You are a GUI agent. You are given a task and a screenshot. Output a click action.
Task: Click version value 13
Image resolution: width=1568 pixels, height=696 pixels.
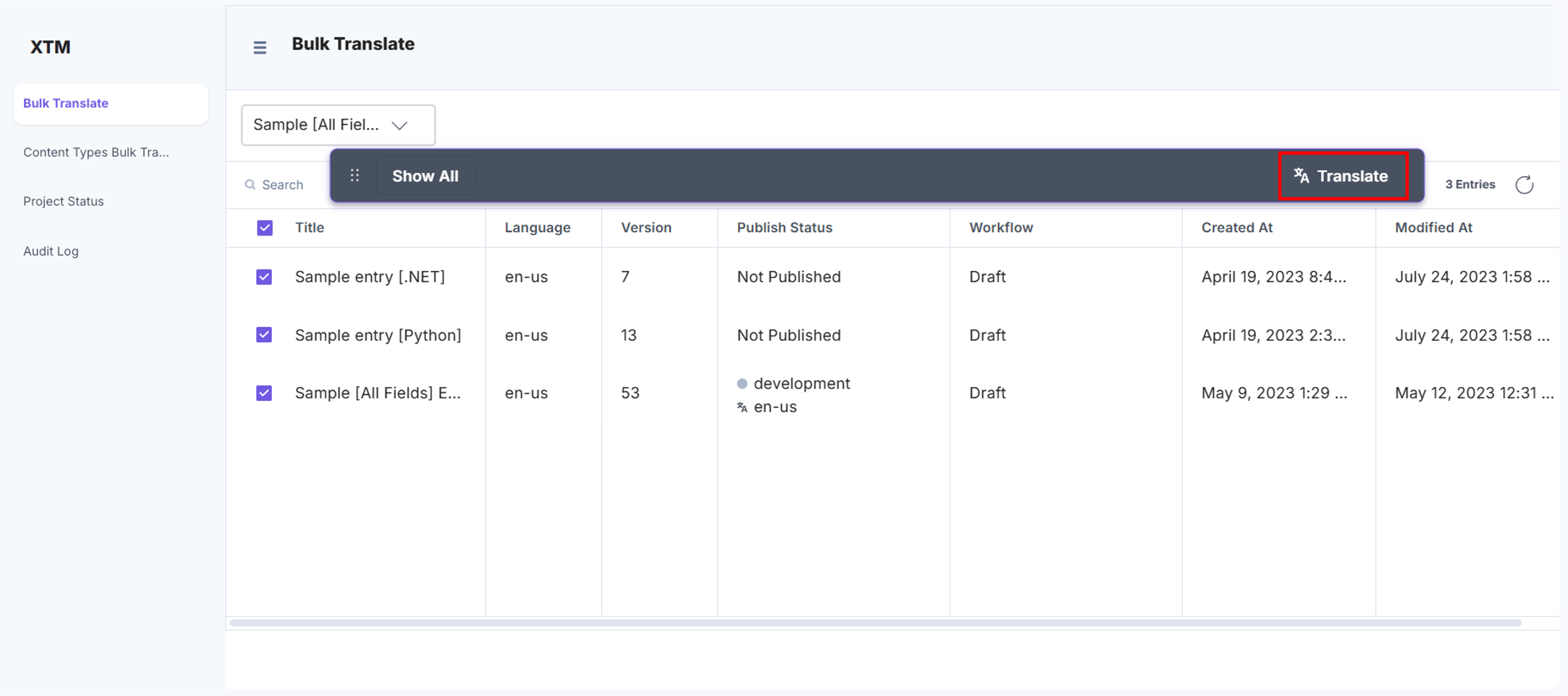coord(629,335)
